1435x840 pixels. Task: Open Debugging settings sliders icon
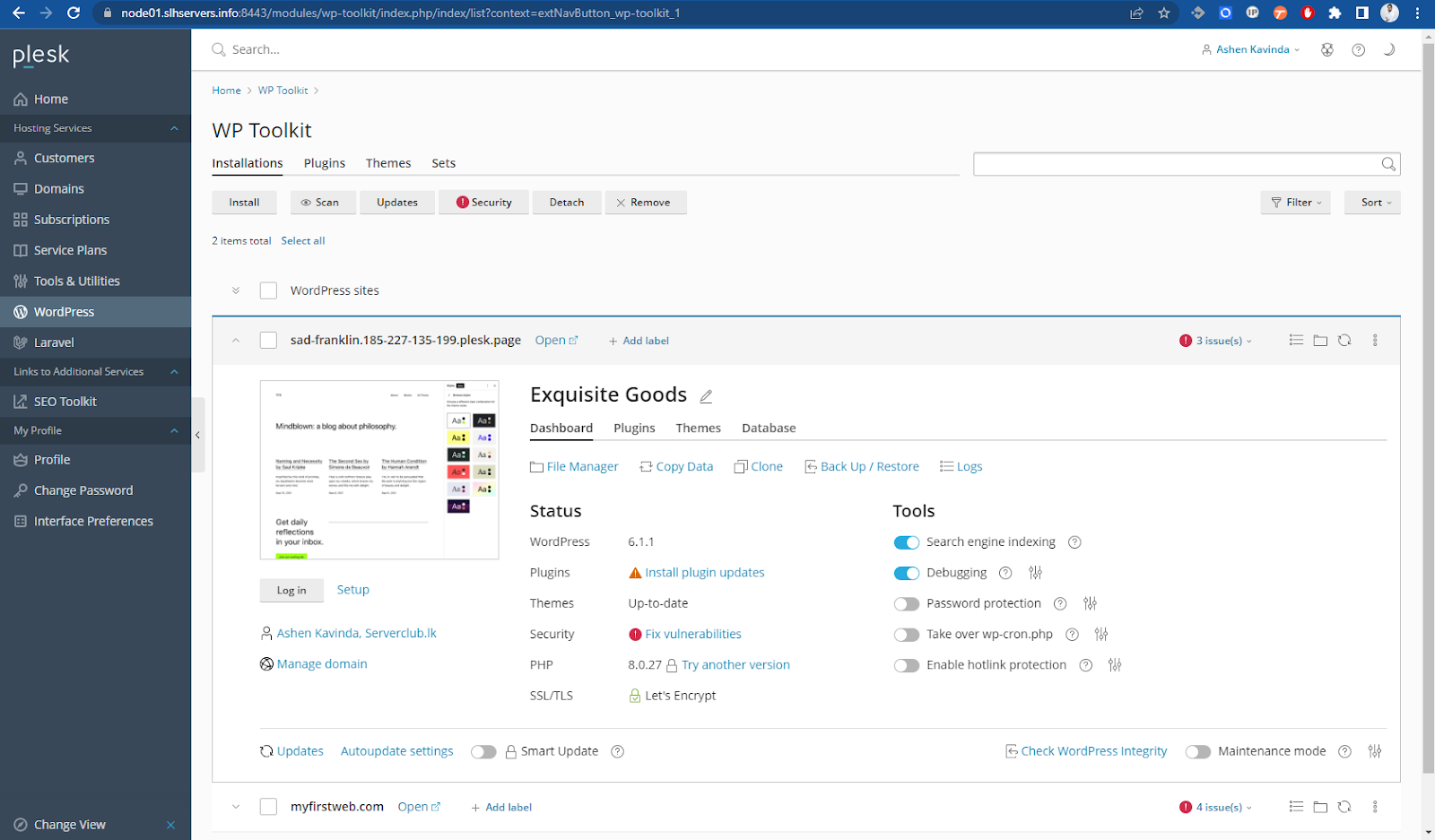pyautogui.click(x=1035, y=573)
